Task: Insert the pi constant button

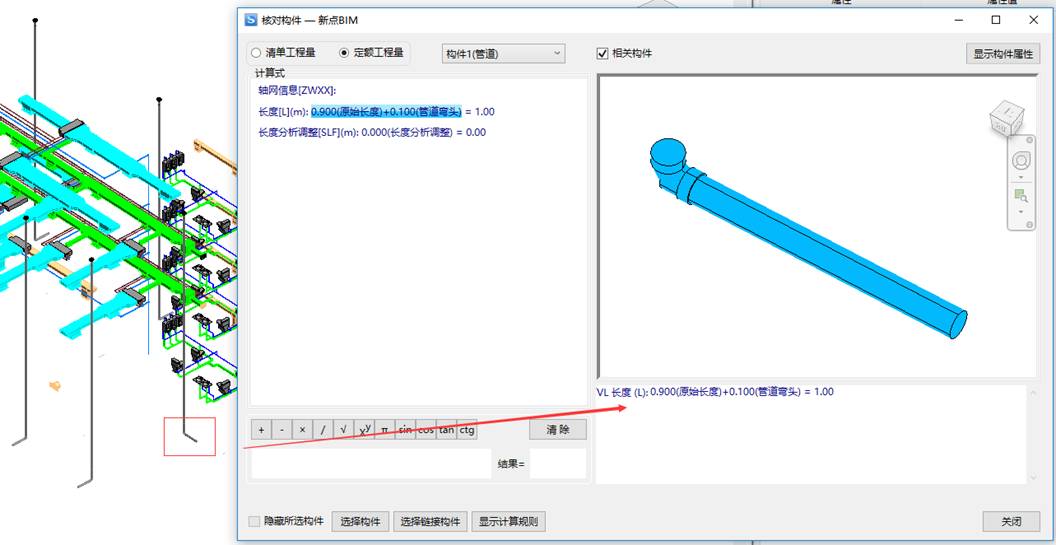Action: pos(384,430)
